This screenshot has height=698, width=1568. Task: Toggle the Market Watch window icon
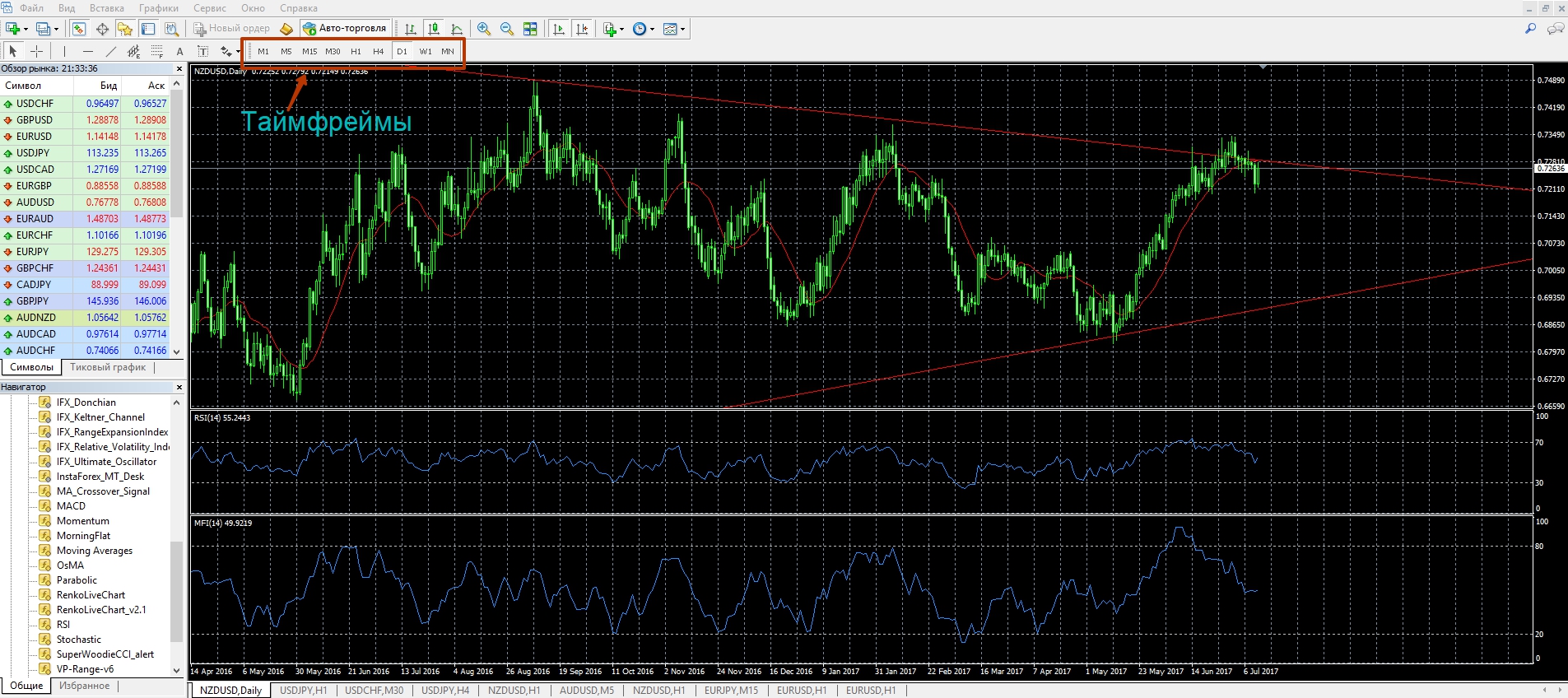point(79,29)
